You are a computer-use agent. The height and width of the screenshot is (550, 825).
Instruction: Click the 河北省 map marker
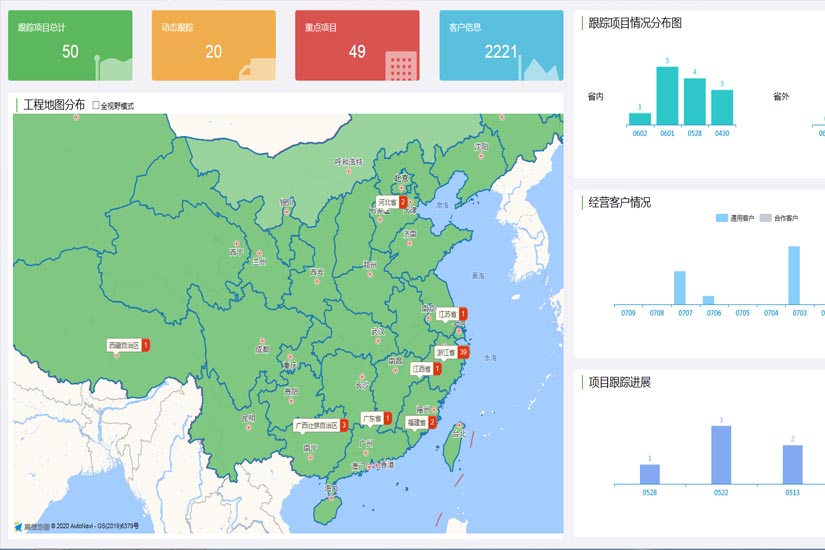coord(392,202)
